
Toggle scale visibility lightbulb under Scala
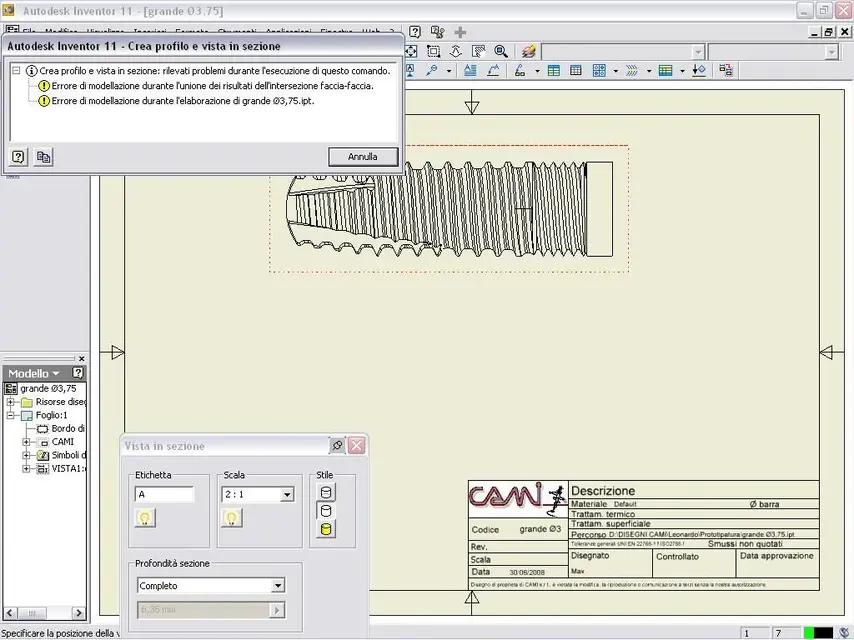coord(231,518)
